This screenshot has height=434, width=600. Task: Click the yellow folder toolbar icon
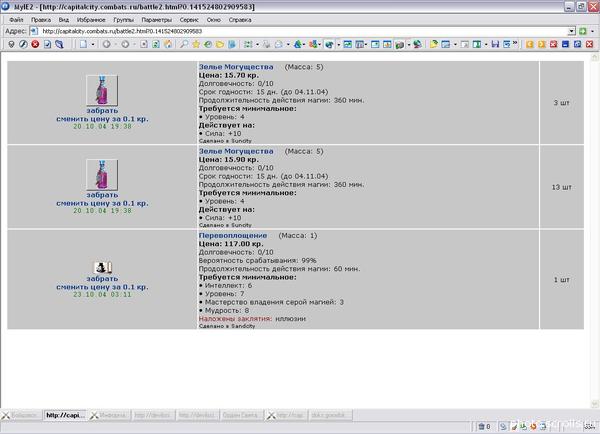(x=220, y=44)
